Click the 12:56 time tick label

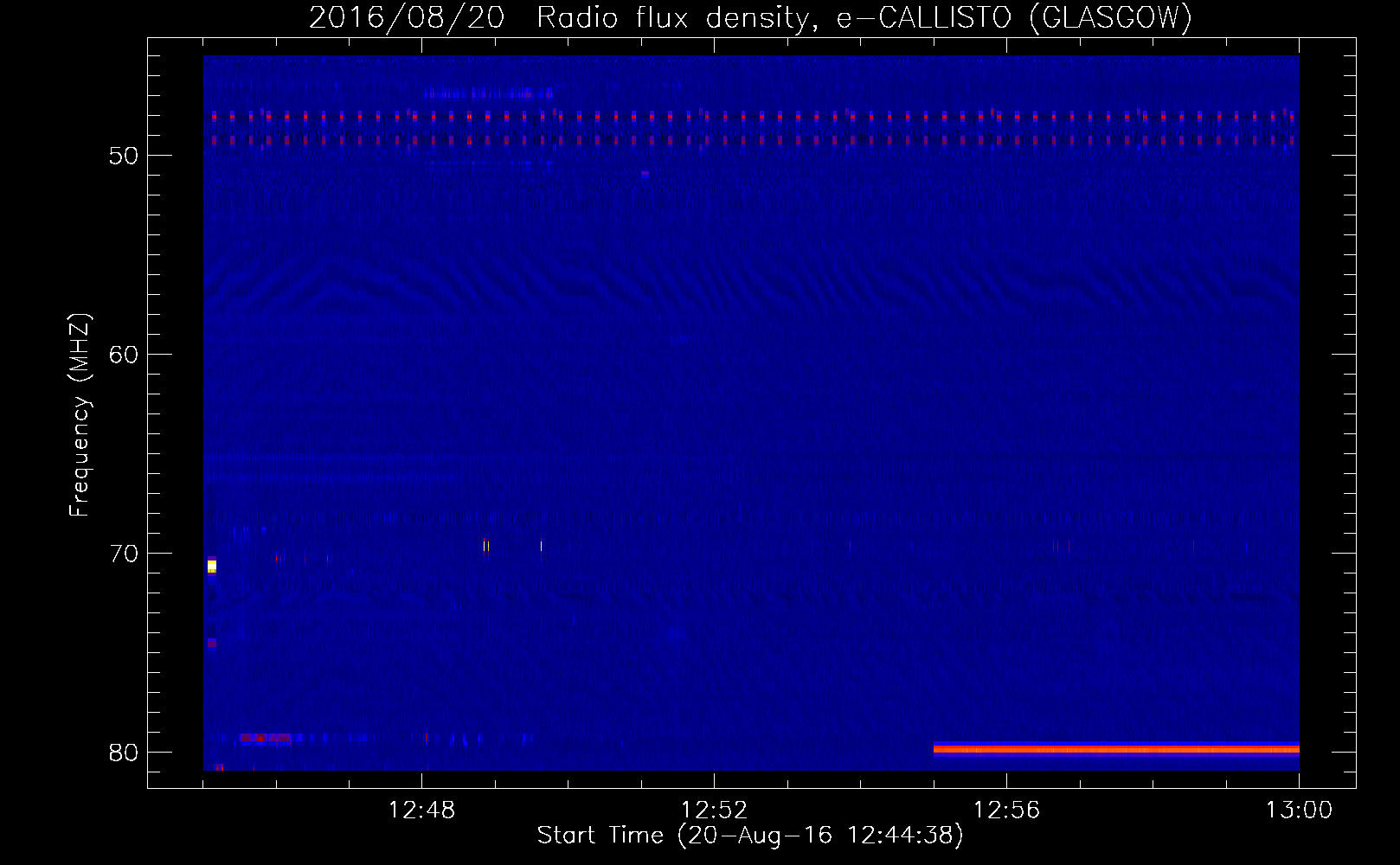point(1006,811)
